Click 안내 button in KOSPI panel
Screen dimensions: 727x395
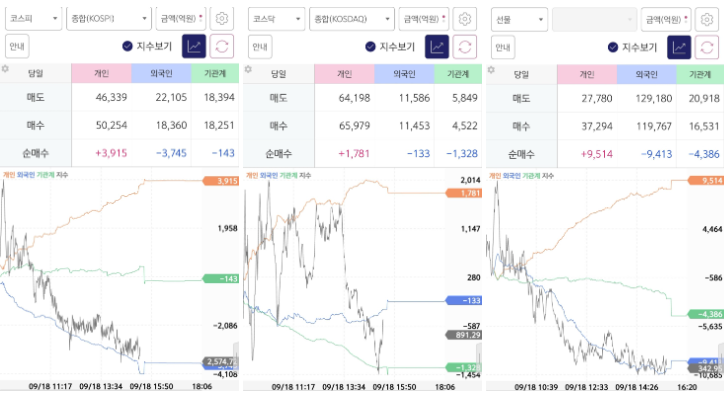[17, 46]
